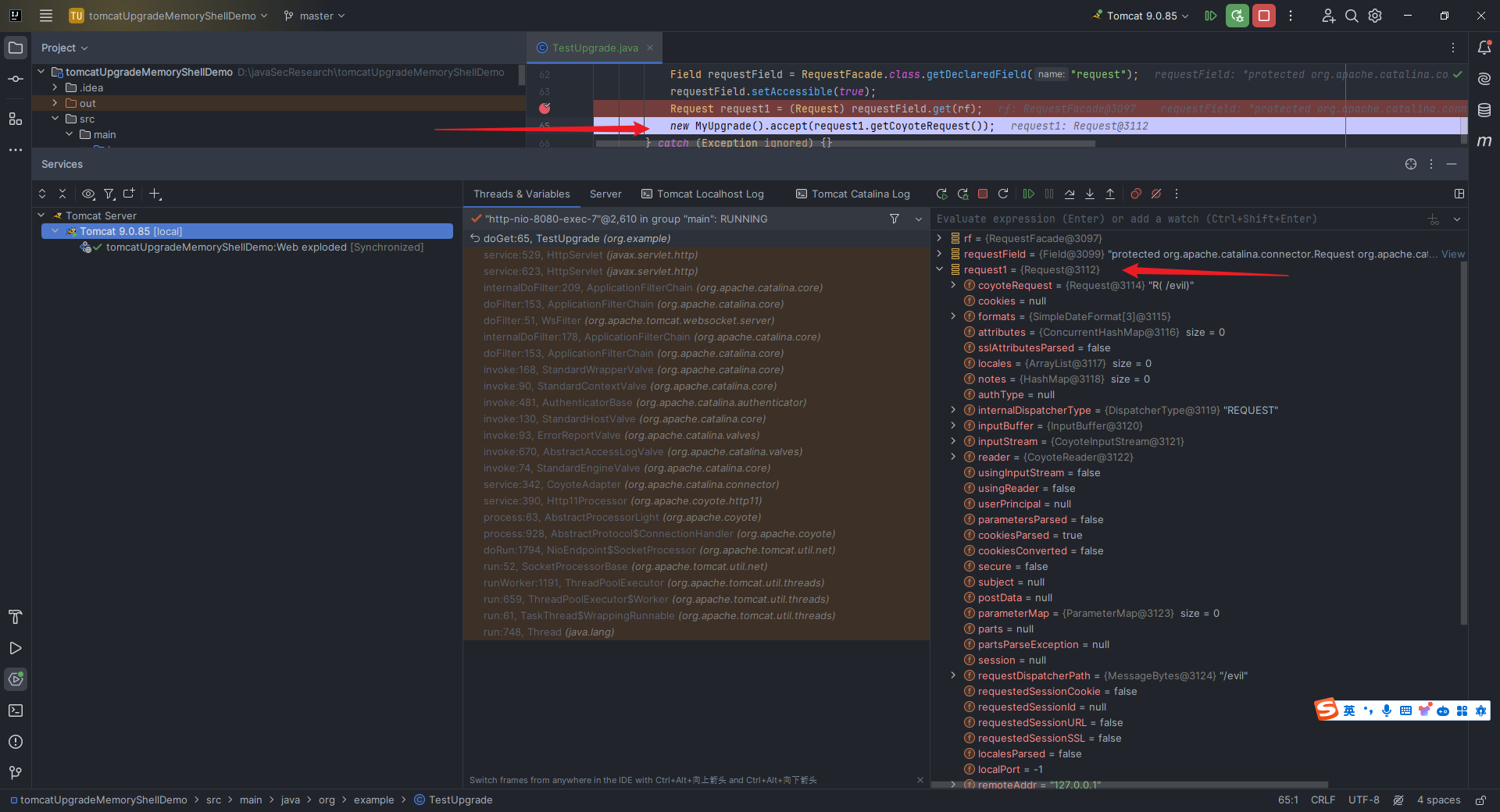
Task: Open the Tomcat Catalina Log tab
Action: pos(853,194)
